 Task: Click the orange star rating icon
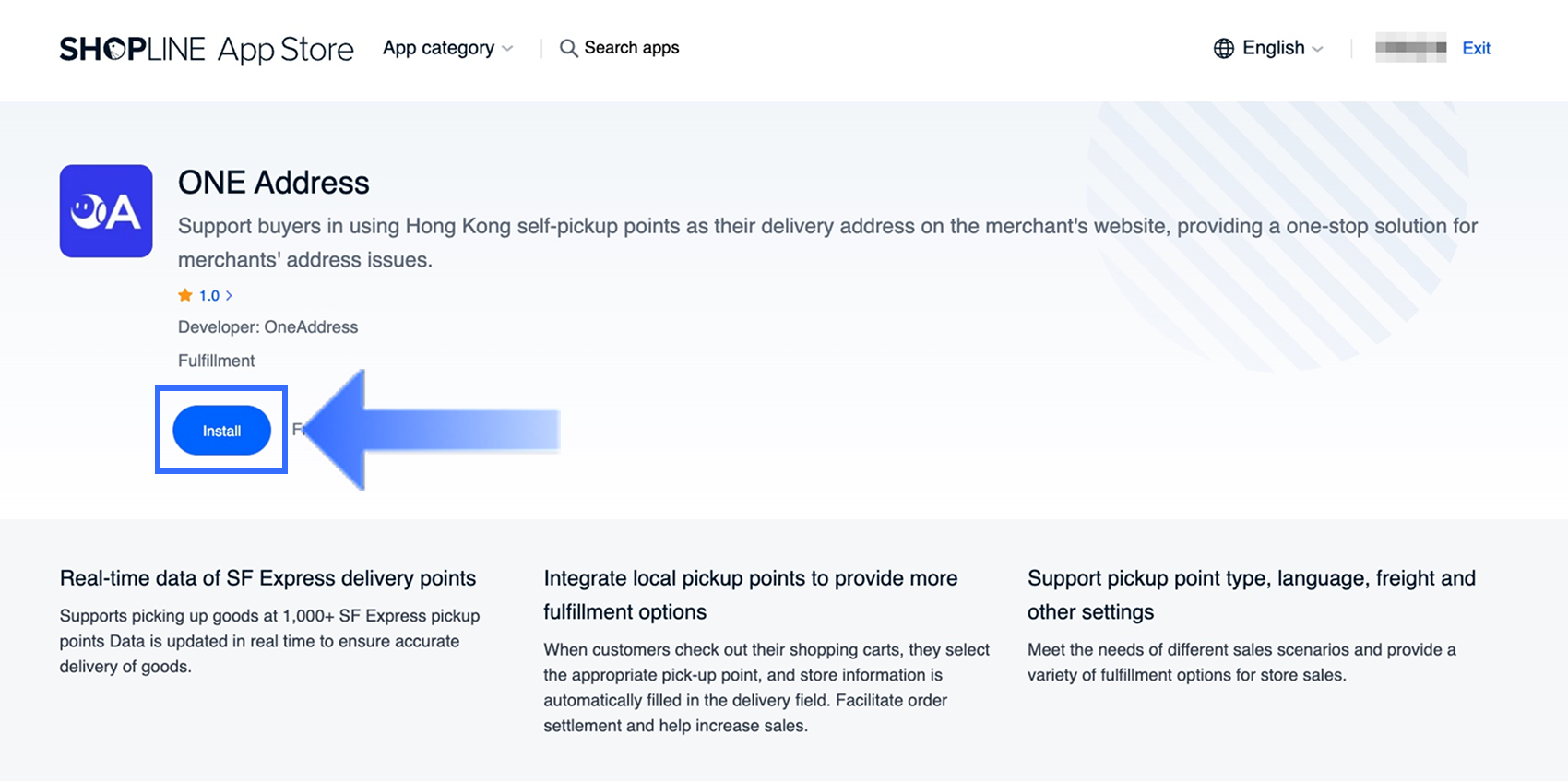[185, 295]
